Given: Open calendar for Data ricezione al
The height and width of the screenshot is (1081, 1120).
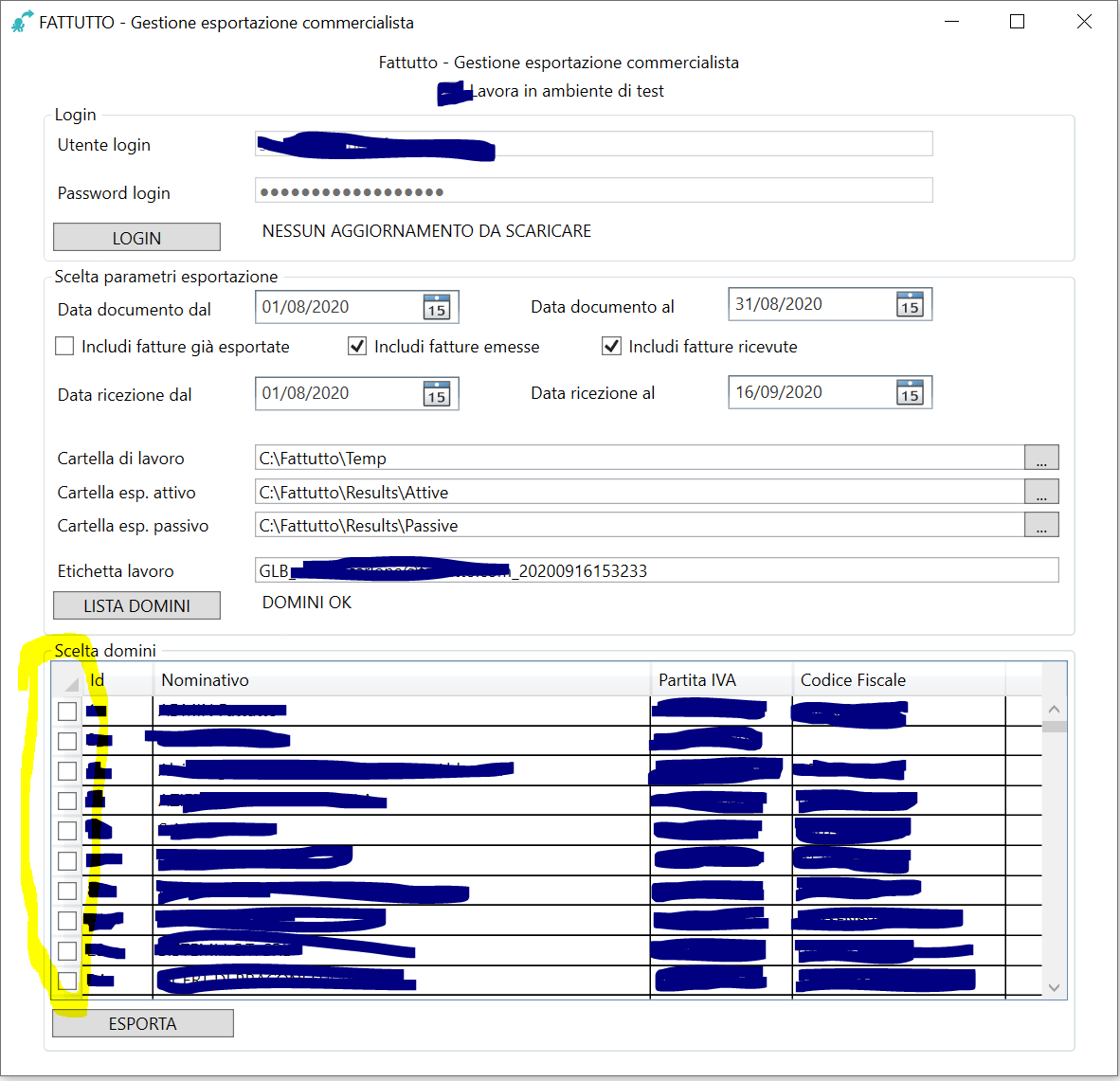Looking at the screenshot, I should coord(910,392).
